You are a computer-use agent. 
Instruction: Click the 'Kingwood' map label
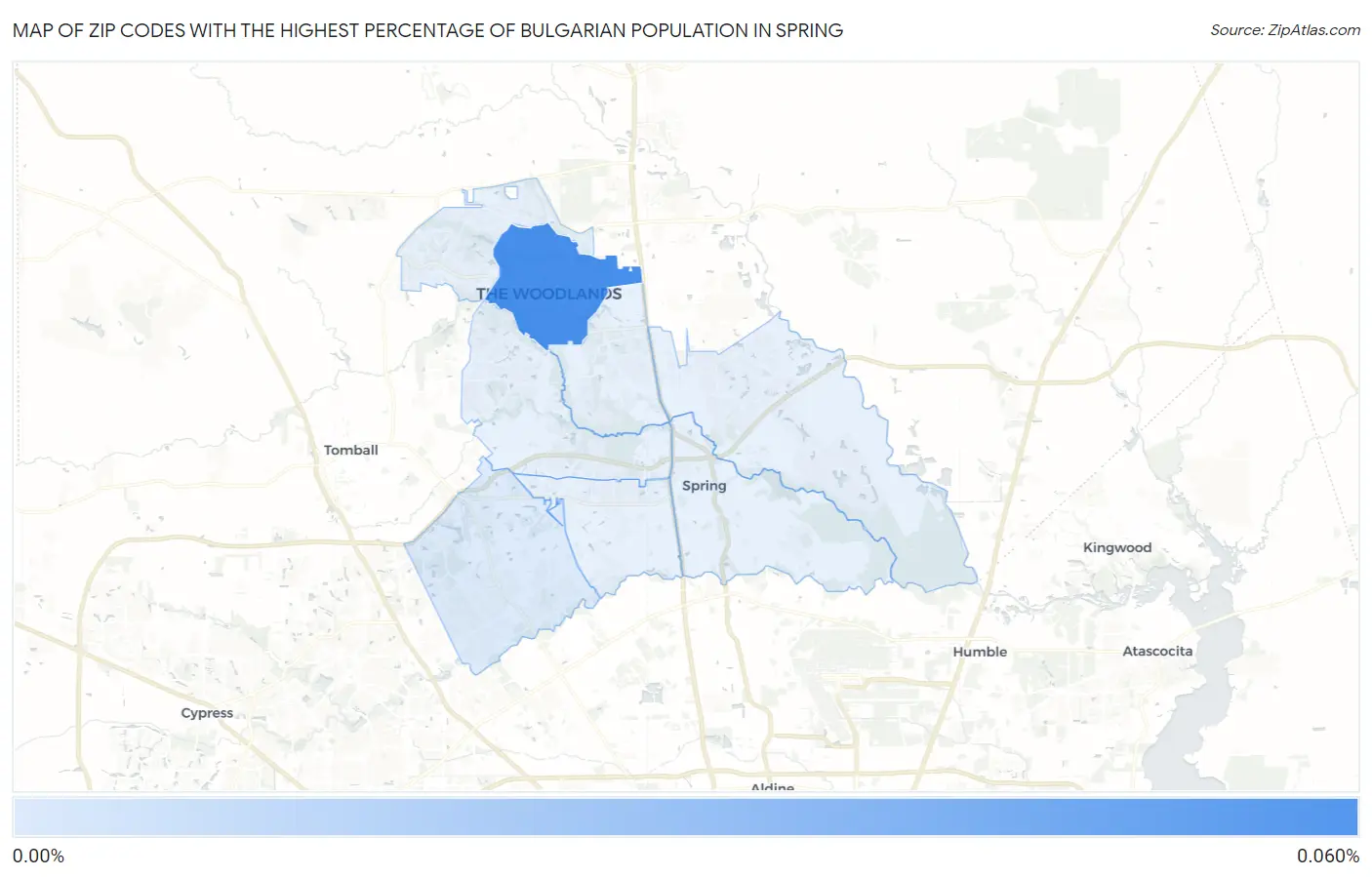coord(1116,547)
